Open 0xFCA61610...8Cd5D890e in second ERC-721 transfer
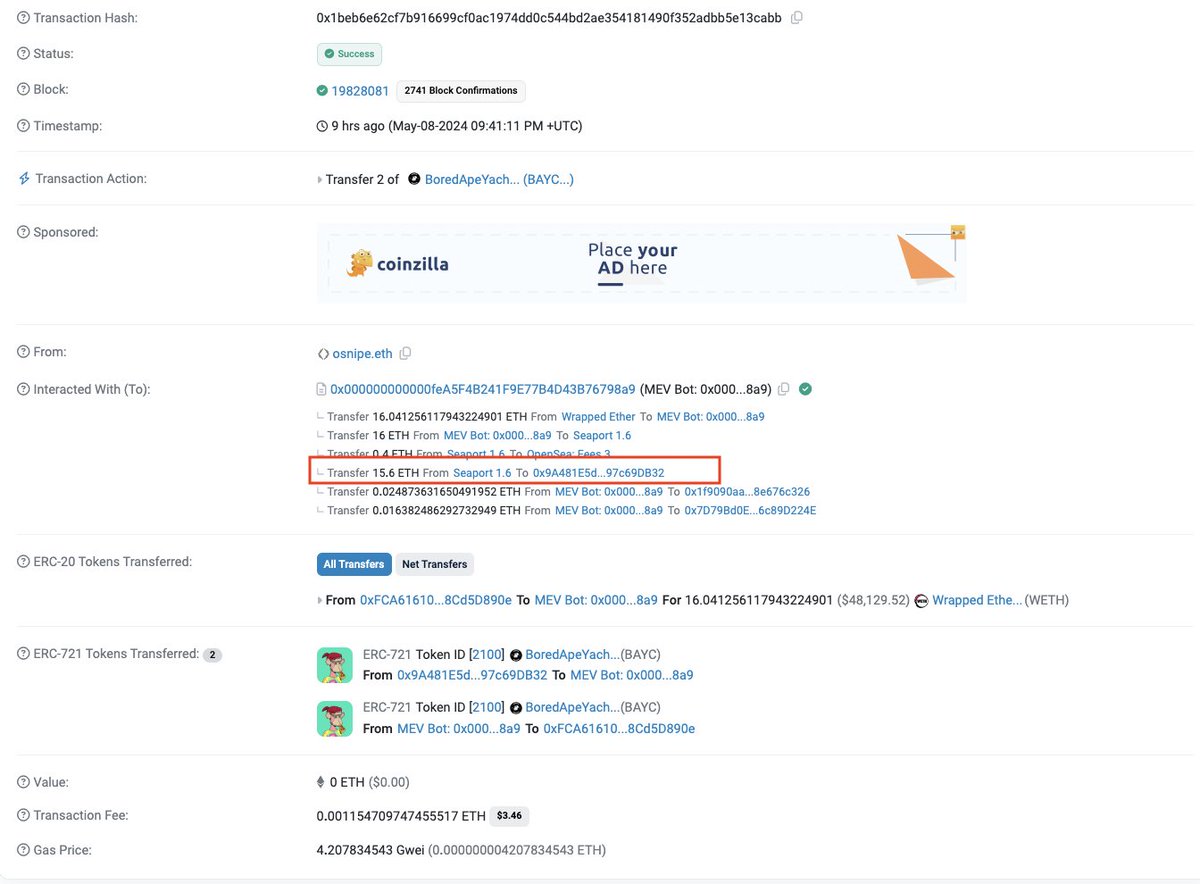This screenshot has width=1200, height=884. [619, 728]
